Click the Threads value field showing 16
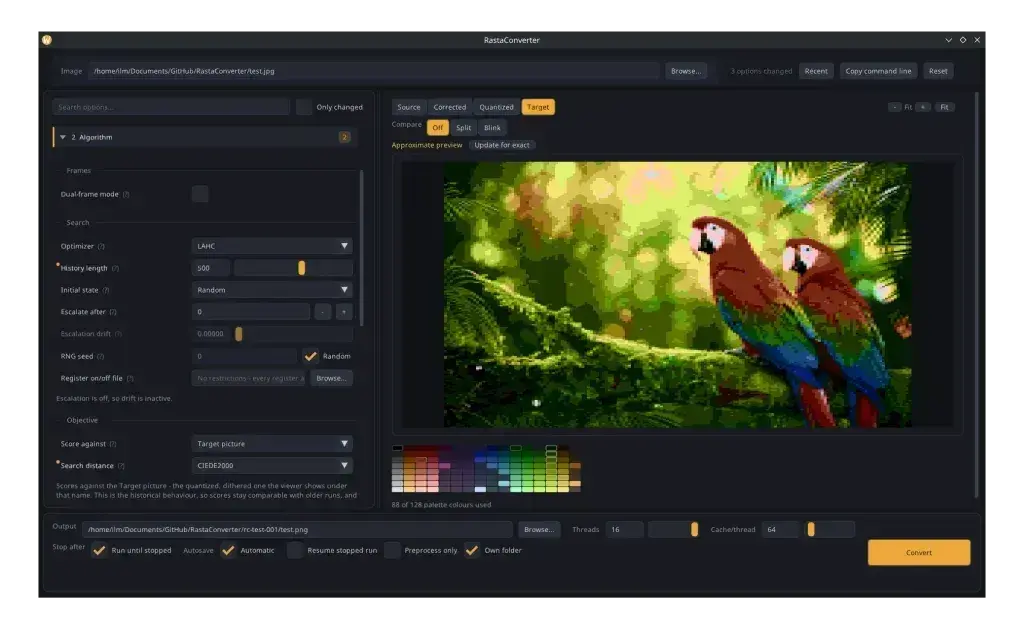The height and width of the screenshot is (643, 1024). 624,529
